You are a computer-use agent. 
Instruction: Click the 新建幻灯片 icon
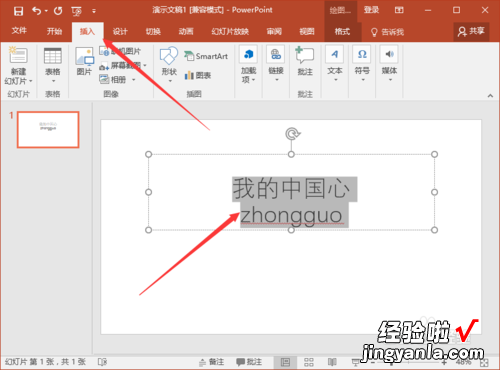coord(18,56)
